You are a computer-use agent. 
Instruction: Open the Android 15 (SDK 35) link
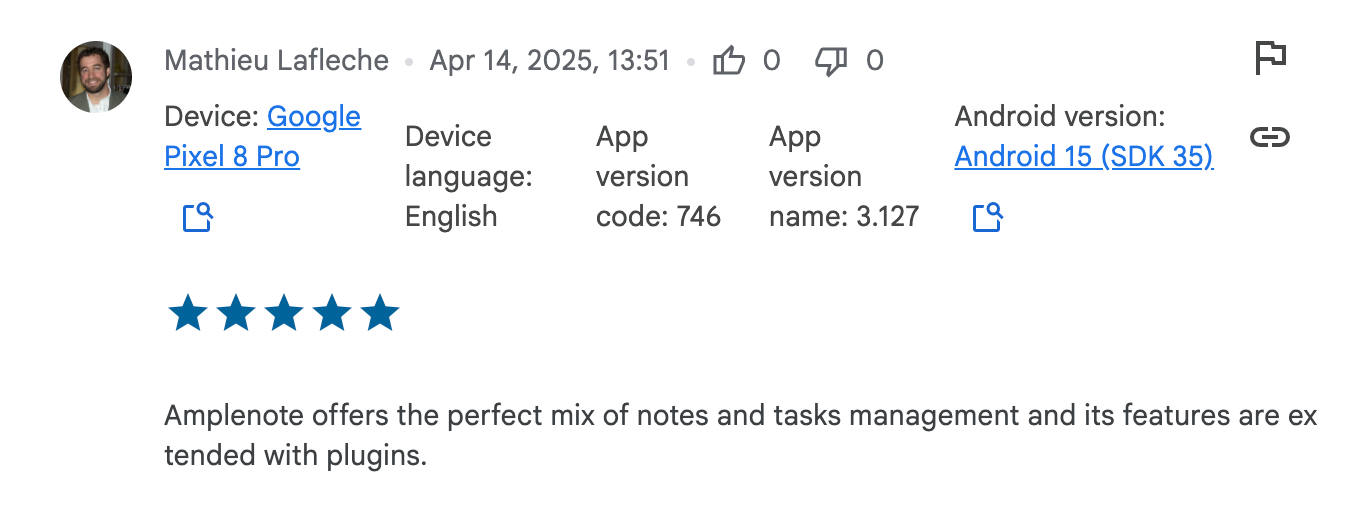click(x=1084, y=157)
